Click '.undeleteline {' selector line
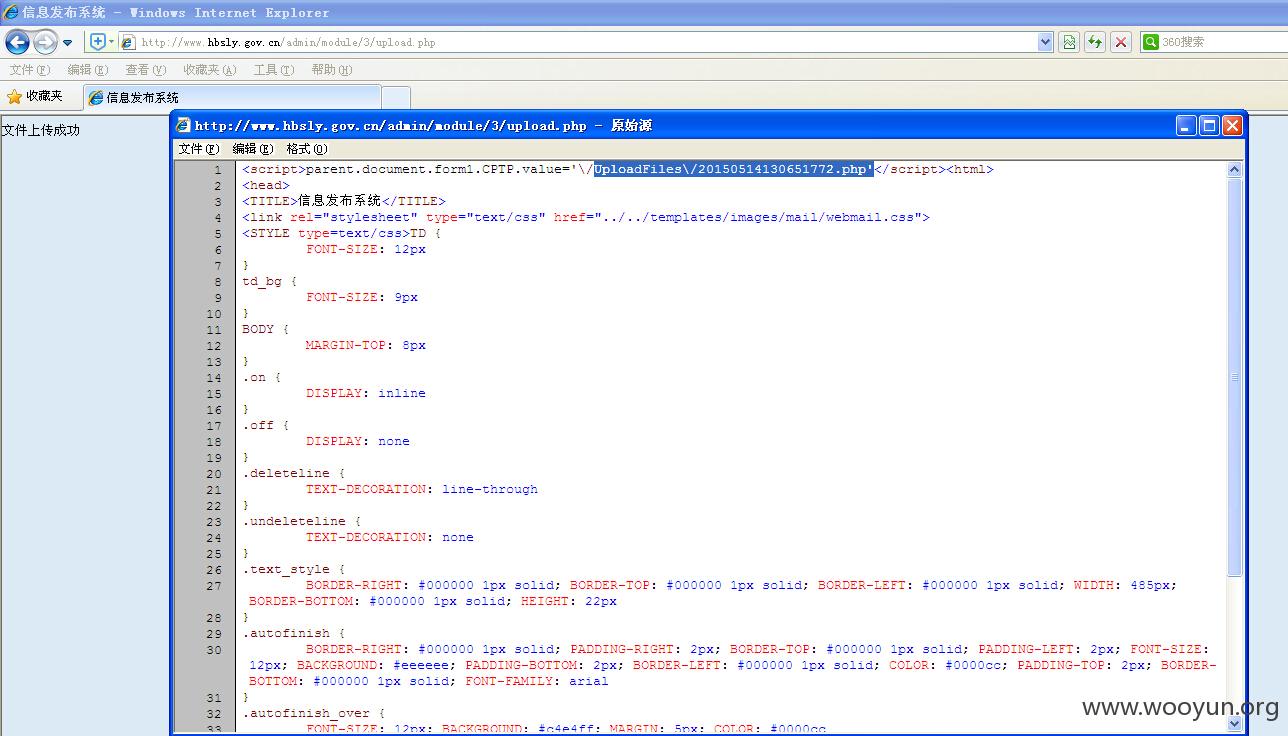1288x736 pixels. pos(301,521)
